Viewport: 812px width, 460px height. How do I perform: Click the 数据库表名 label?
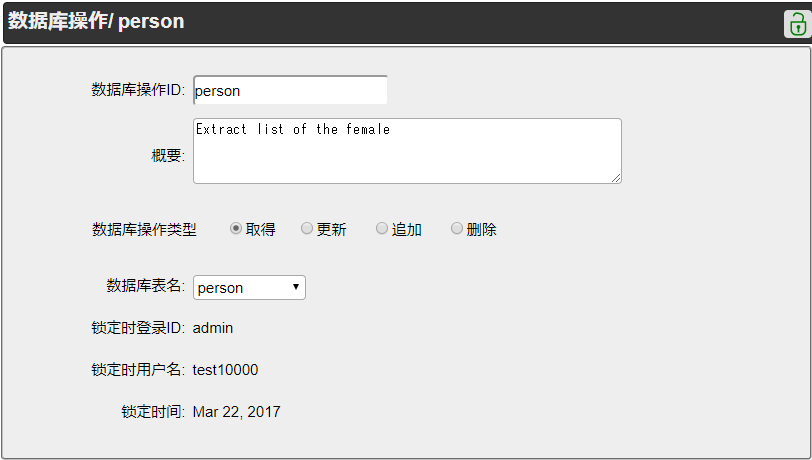click(145, 286)
